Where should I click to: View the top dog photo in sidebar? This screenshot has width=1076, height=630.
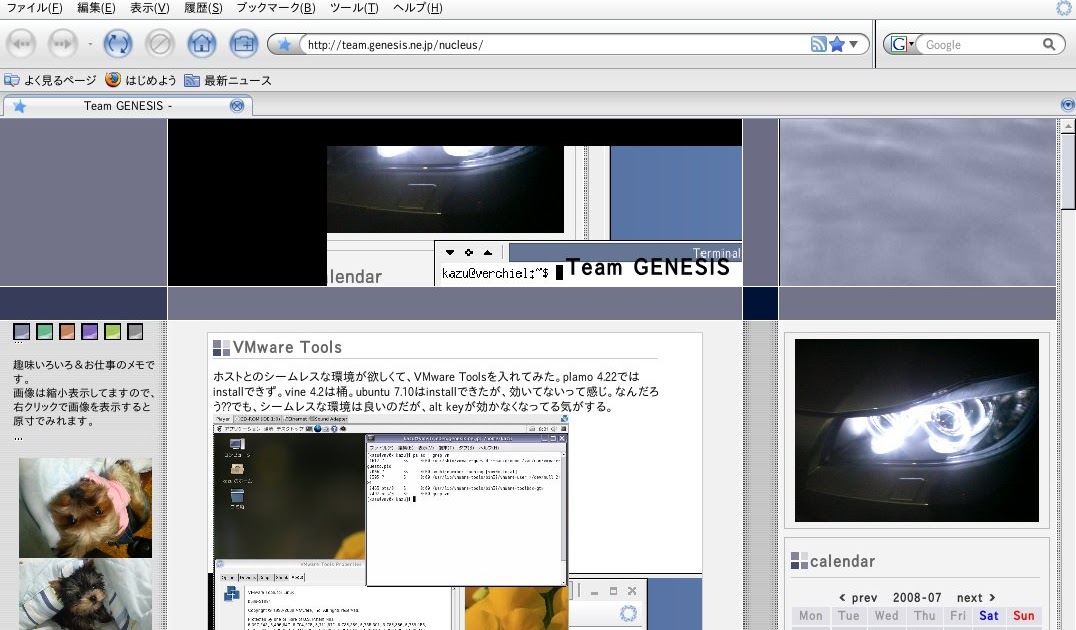point(85,508)
